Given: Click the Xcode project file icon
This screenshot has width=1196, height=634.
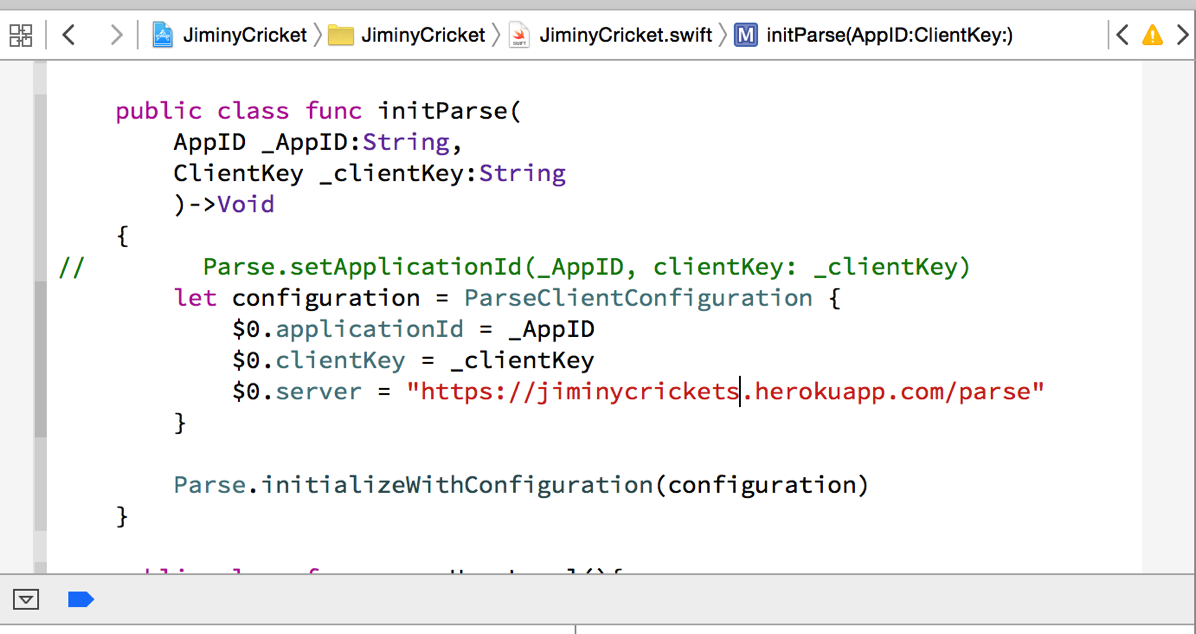Looking at the screenshot, I should (x=162, y=35).
